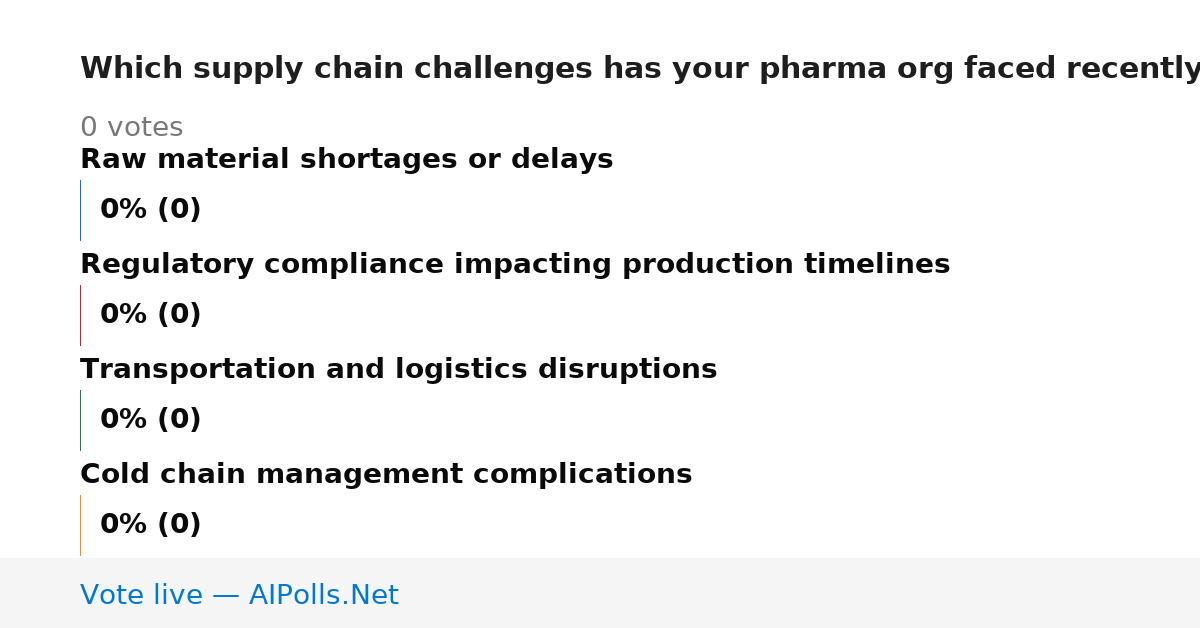Screen dimensions: 1200x628
Task: Click the green result bar for transportation
Action: click(x=80, y=420)
